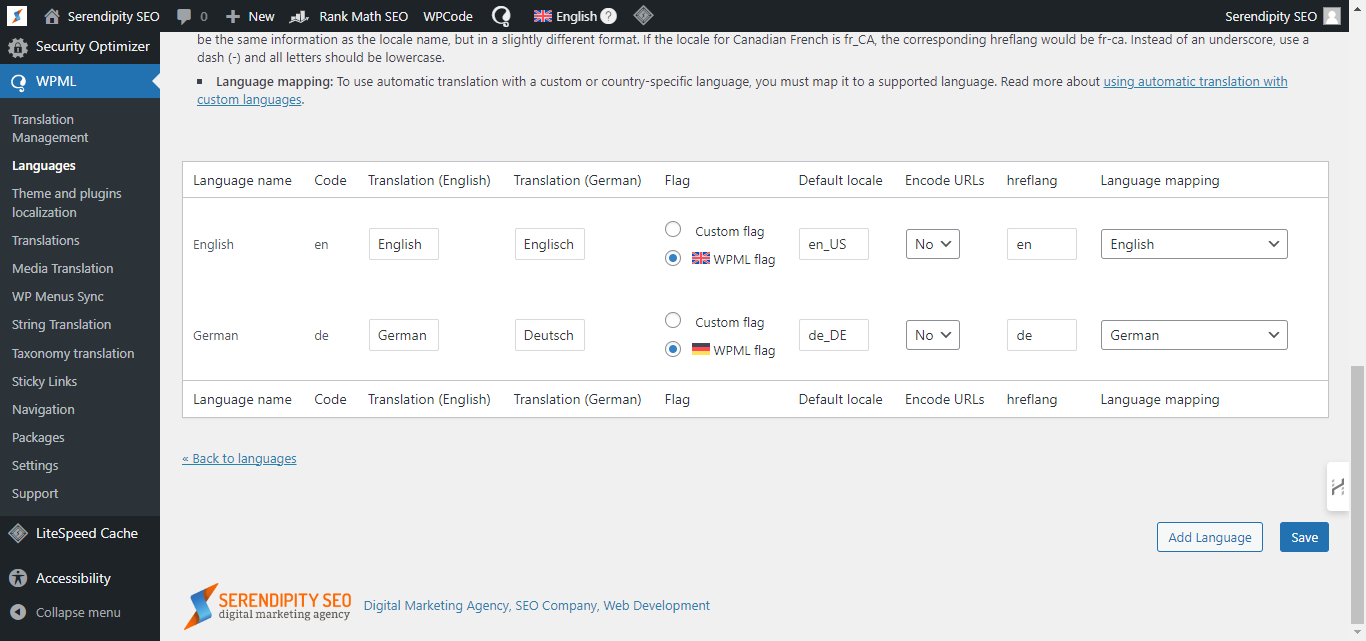Open the language help question mark icon
Viewport: 1366px width, 641px height.
click(x=608, y=16)
